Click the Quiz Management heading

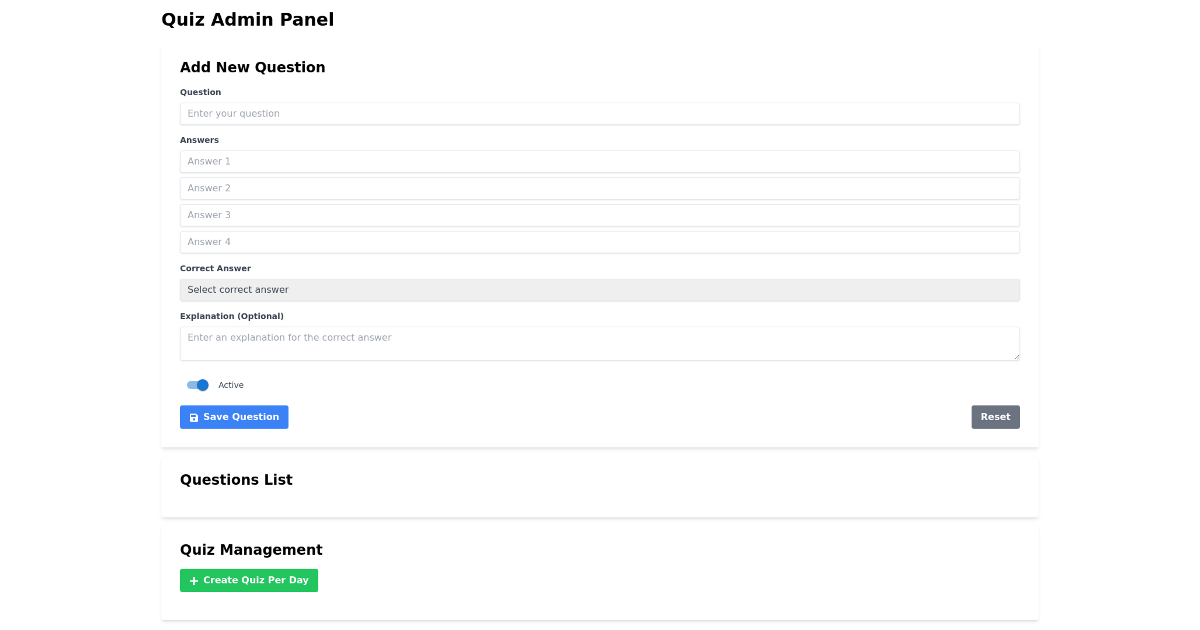[251, 550]
